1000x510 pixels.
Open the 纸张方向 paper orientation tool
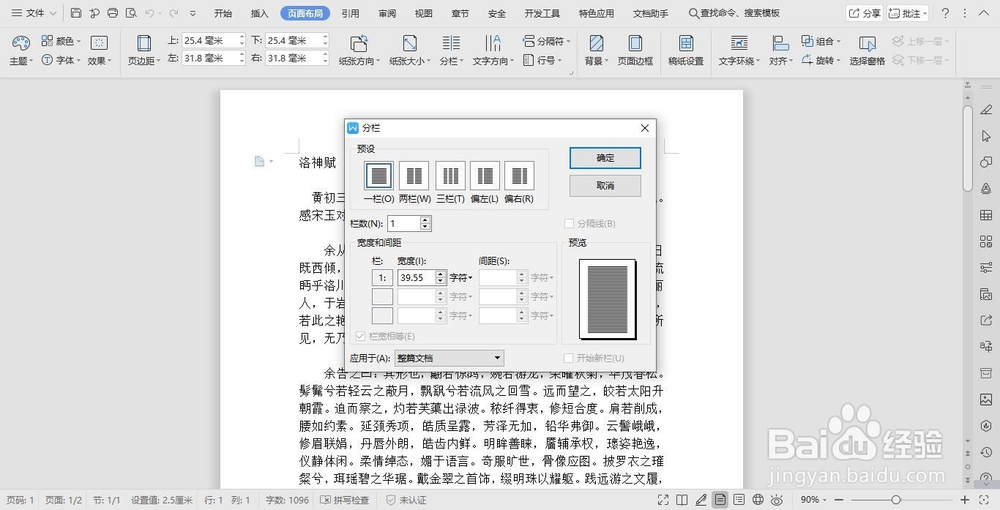pyautogui.click(x=359, y=50)
